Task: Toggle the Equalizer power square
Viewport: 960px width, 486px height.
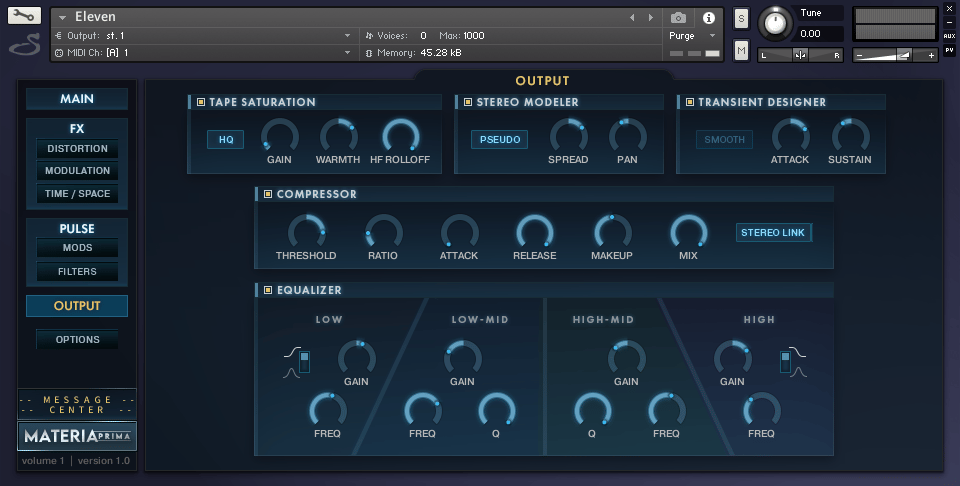Action: click(x=268, y=290)
